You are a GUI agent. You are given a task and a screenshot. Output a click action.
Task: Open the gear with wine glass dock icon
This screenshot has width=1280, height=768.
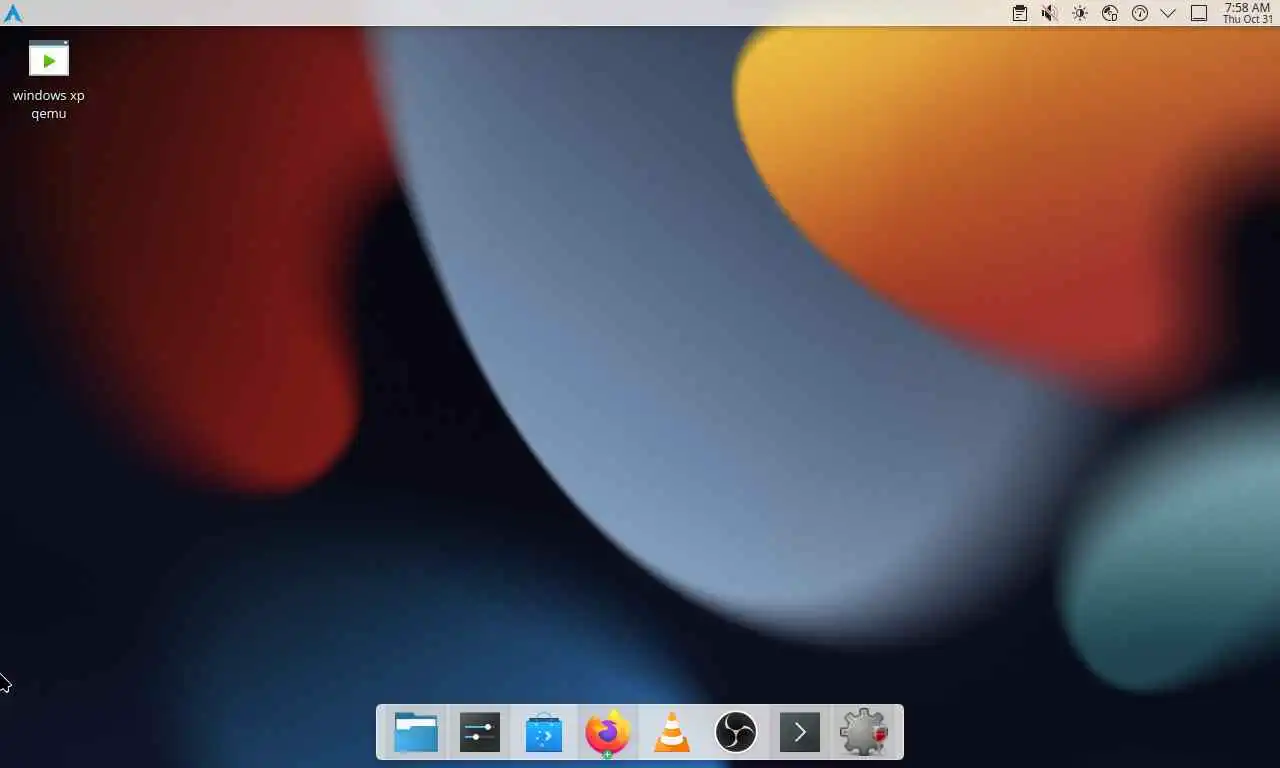(x=864, y=732)
